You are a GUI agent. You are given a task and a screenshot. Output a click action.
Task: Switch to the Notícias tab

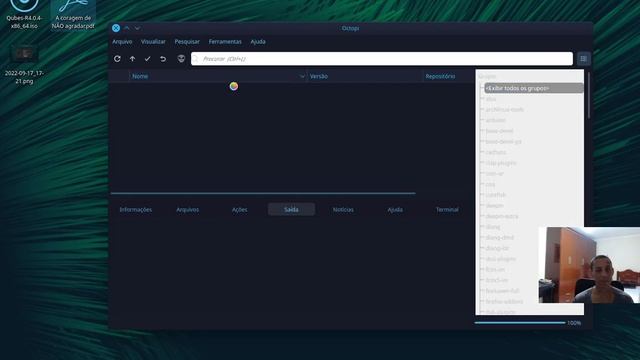pyautogui.click(x=343, y=209)
